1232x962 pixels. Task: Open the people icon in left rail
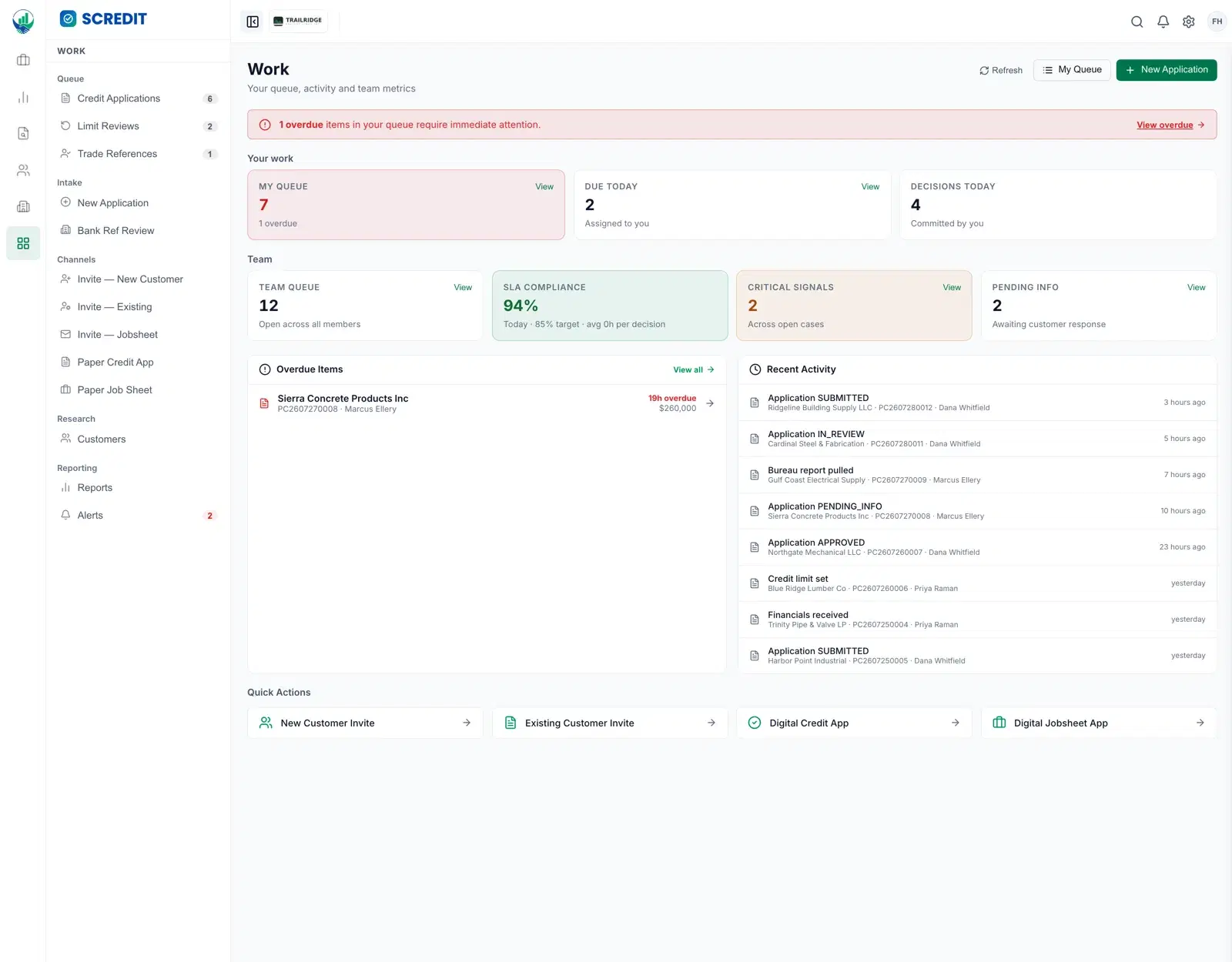click(23, 170)
